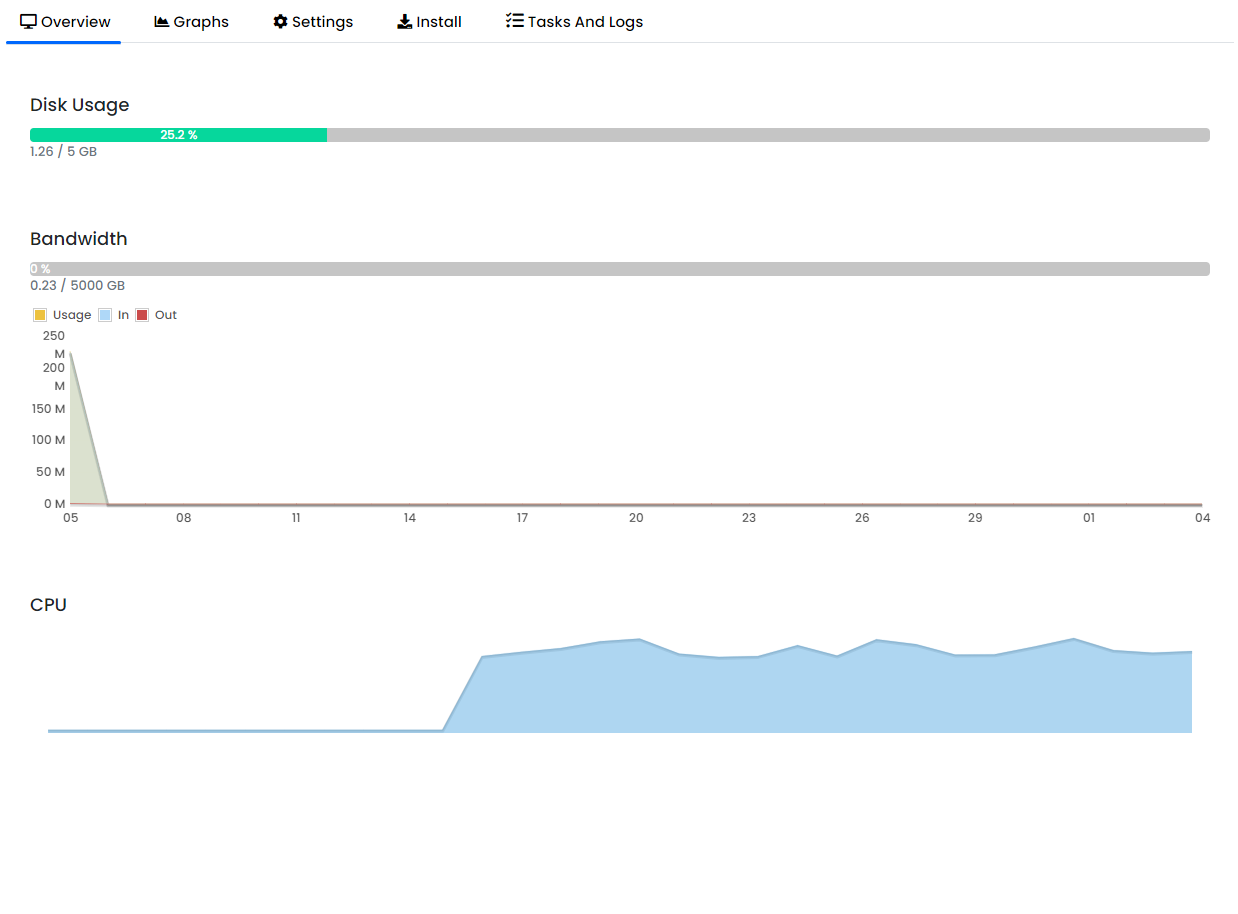
Task: Click the 11 date label on x-axis
Action: pyautogui.click(x=296, y=518)
